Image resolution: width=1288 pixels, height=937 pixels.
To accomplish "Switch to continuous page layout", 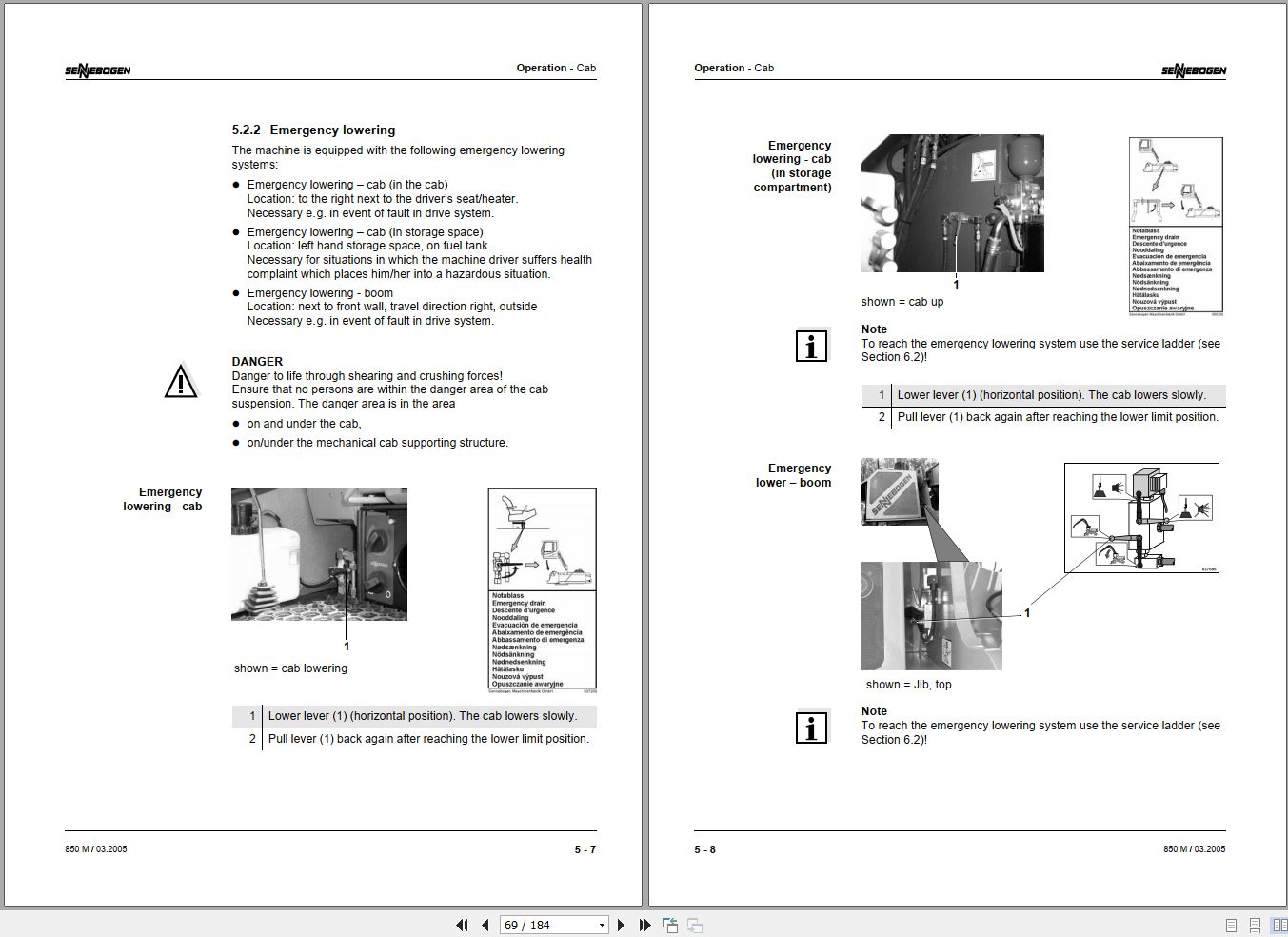I will pos(1255,925).
